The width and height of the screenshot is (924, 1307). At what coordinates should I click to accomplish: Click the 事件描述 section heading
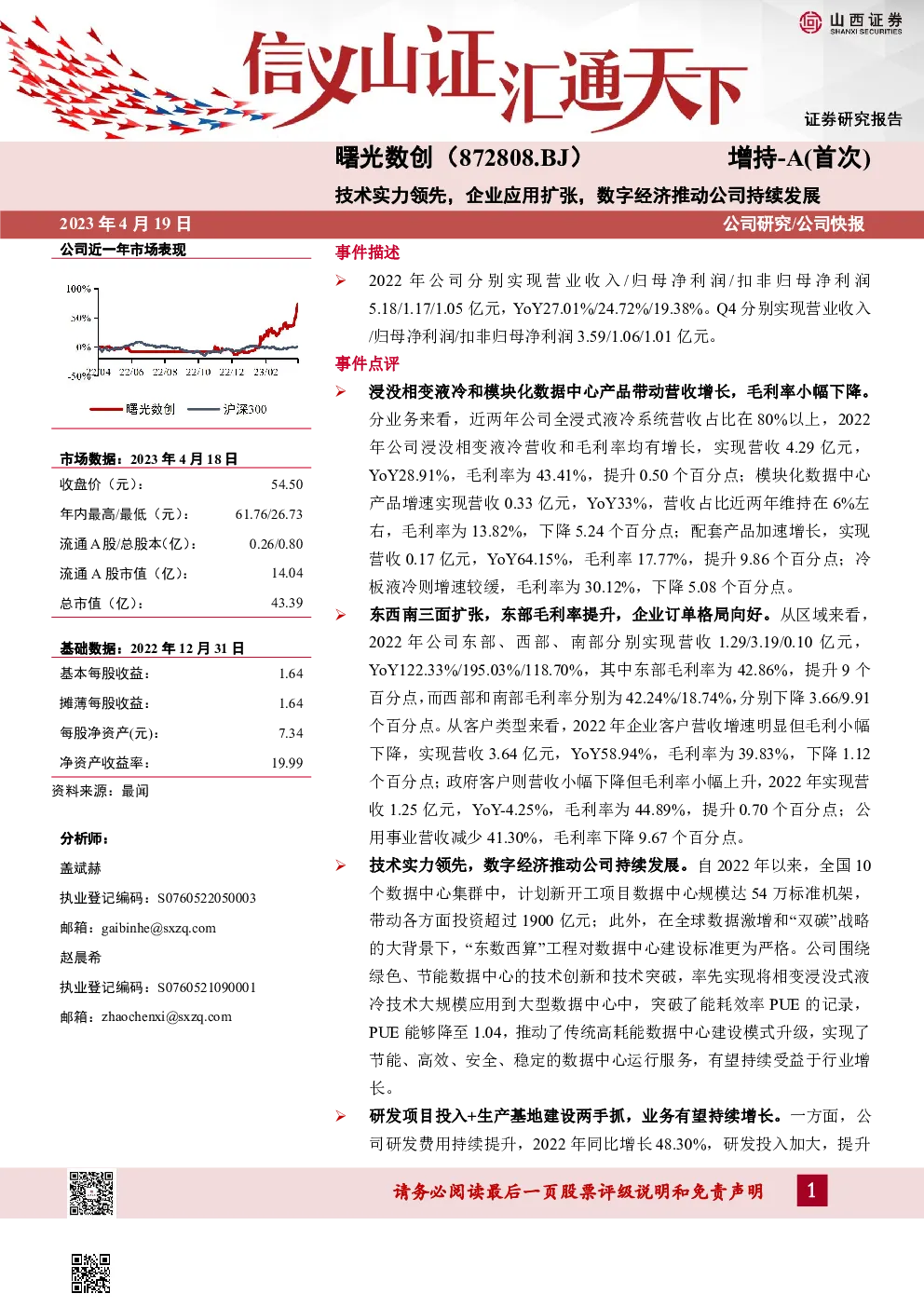(367, 252)
